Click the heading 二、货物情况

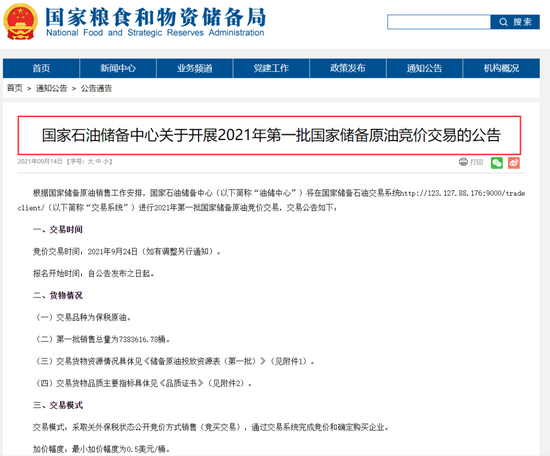pos(58,295)
